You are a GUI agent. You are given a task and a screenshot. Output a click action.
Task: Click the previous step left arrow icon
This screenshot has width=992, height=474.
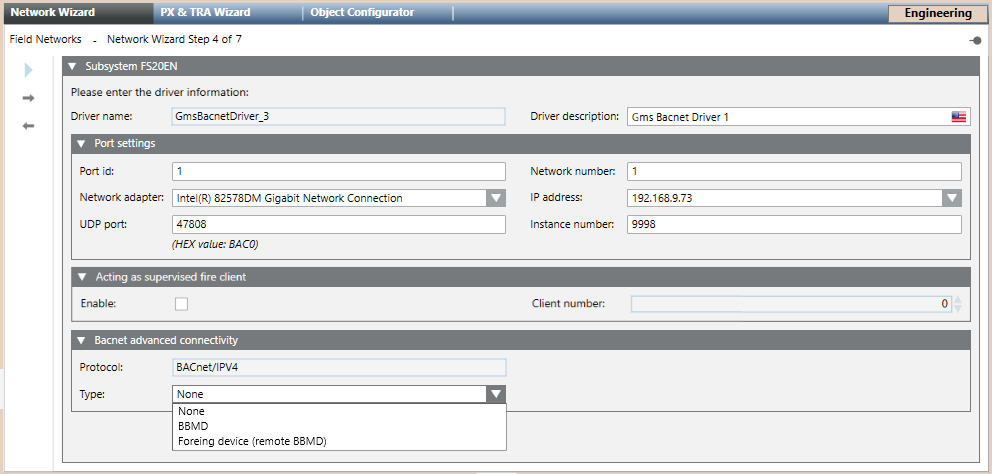tap(29, 125)
